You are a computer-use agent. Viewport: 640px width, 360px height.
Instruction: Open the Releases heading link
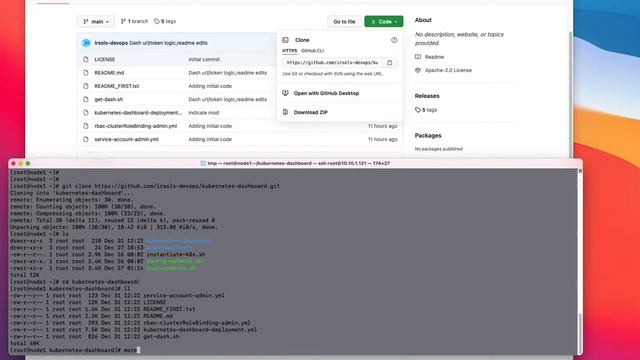point(427,96)
